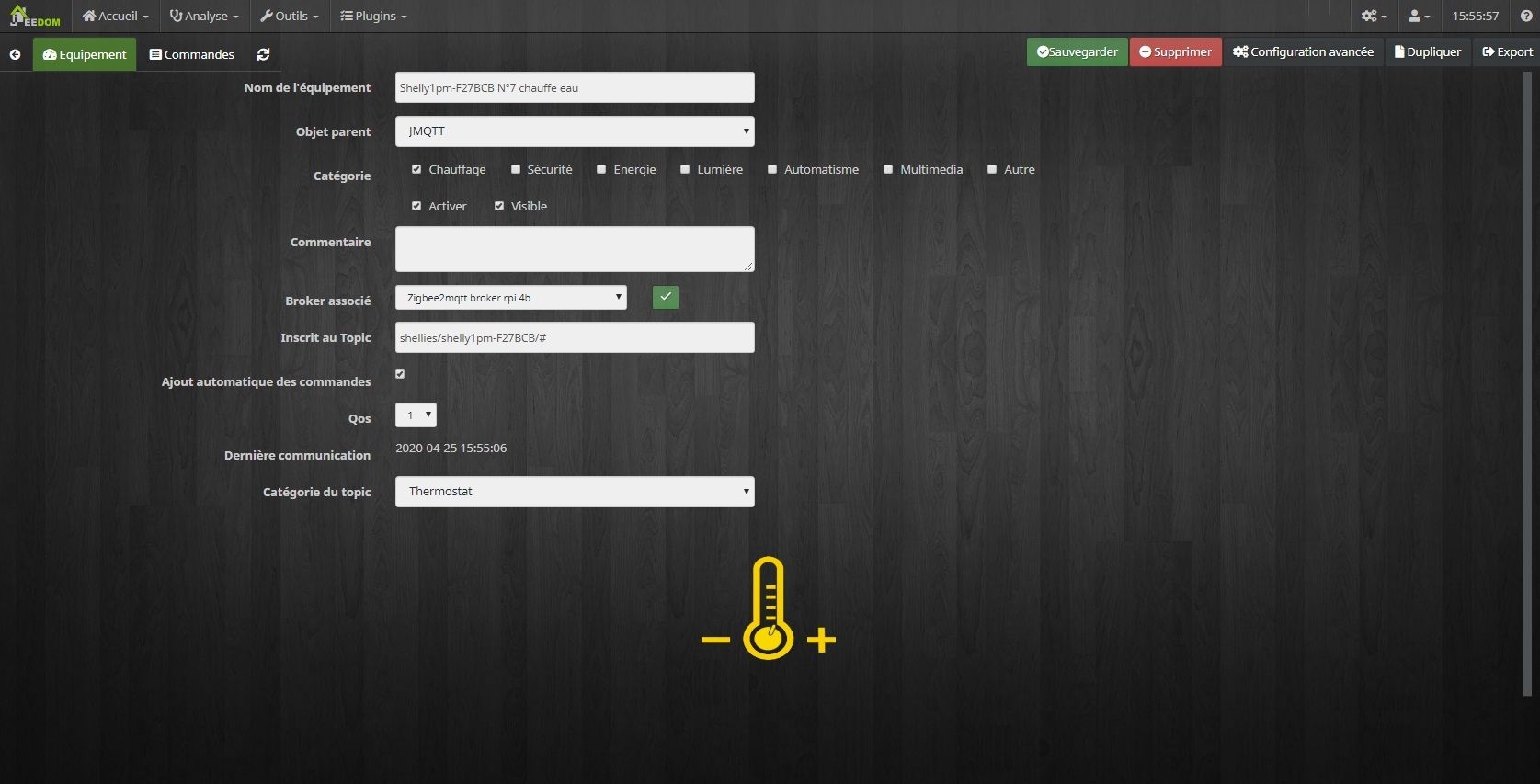
Task: Check the Energie category checkbox
Action: pyautogui.click(x=601, y=169)
